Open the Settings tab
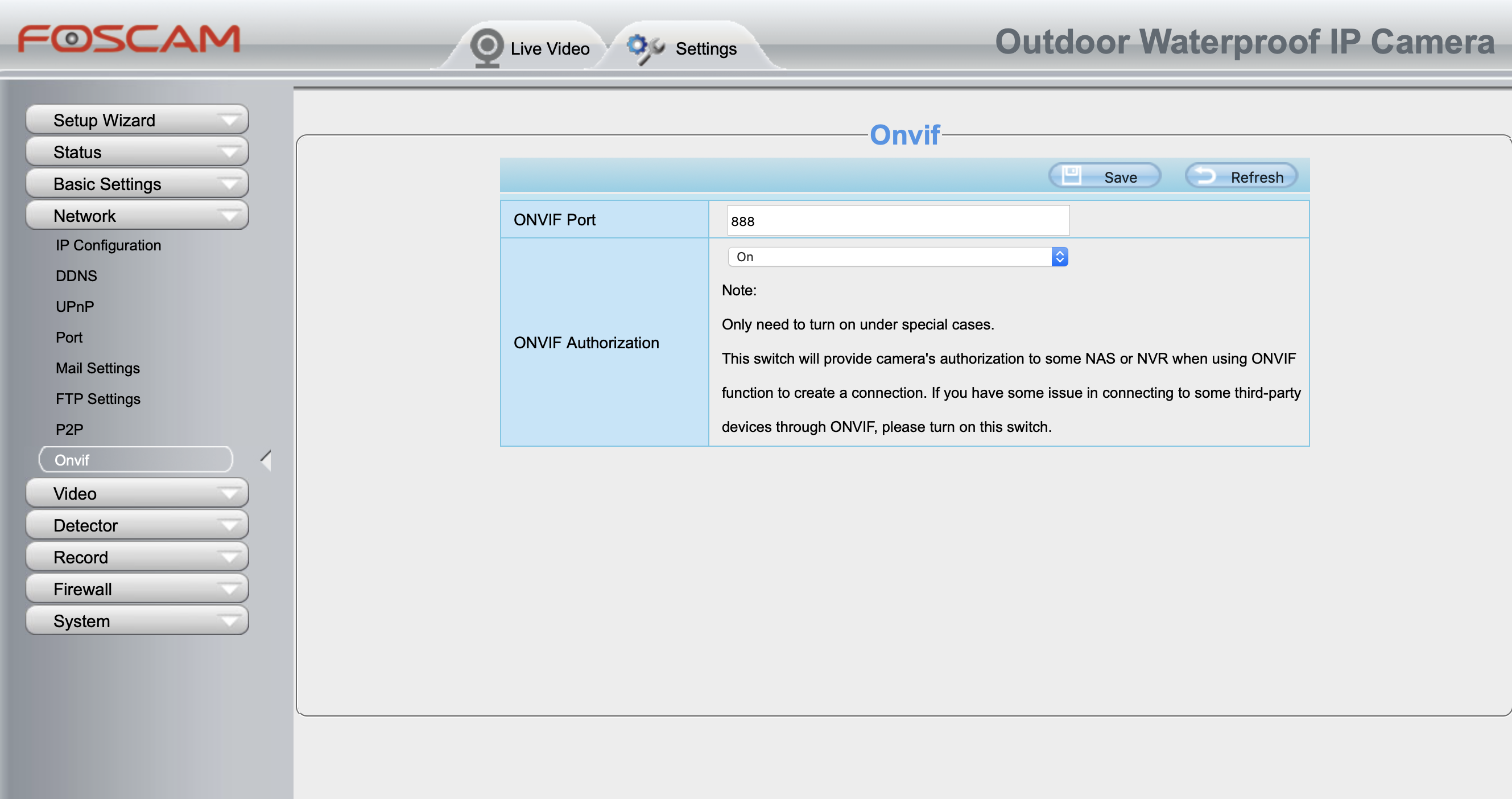Image resolution: width=1512 pixels, height=799 pixels. click(x=705, y=49)
